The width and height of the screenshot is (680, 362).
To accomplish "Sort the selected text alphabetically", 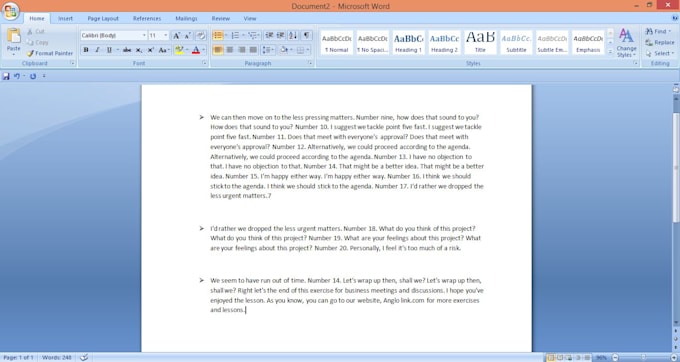I will pyautogui.click(x=293, y=36).
